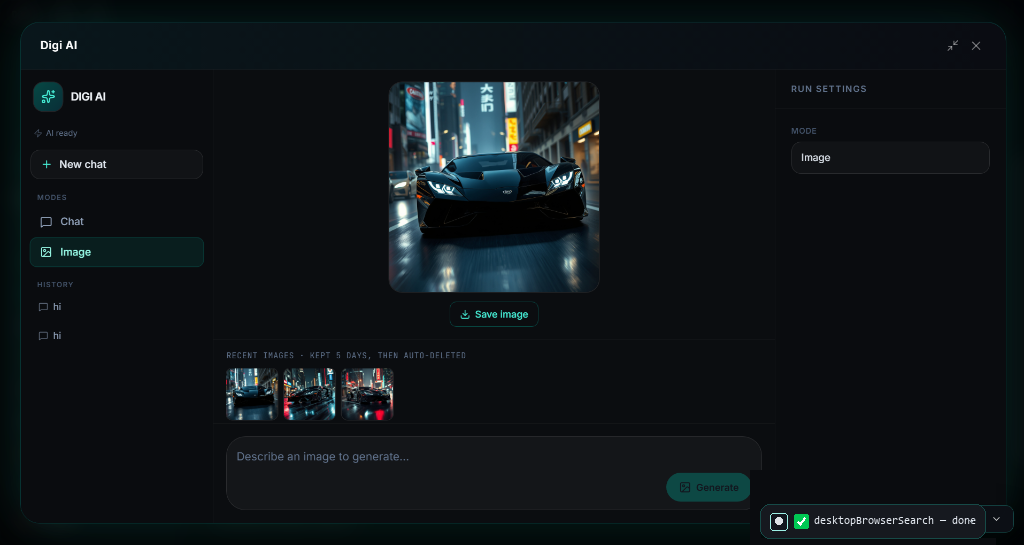This screenshot has height=545, width=1024.
Task: Start a New chat
Action: [x=116, y=164]
